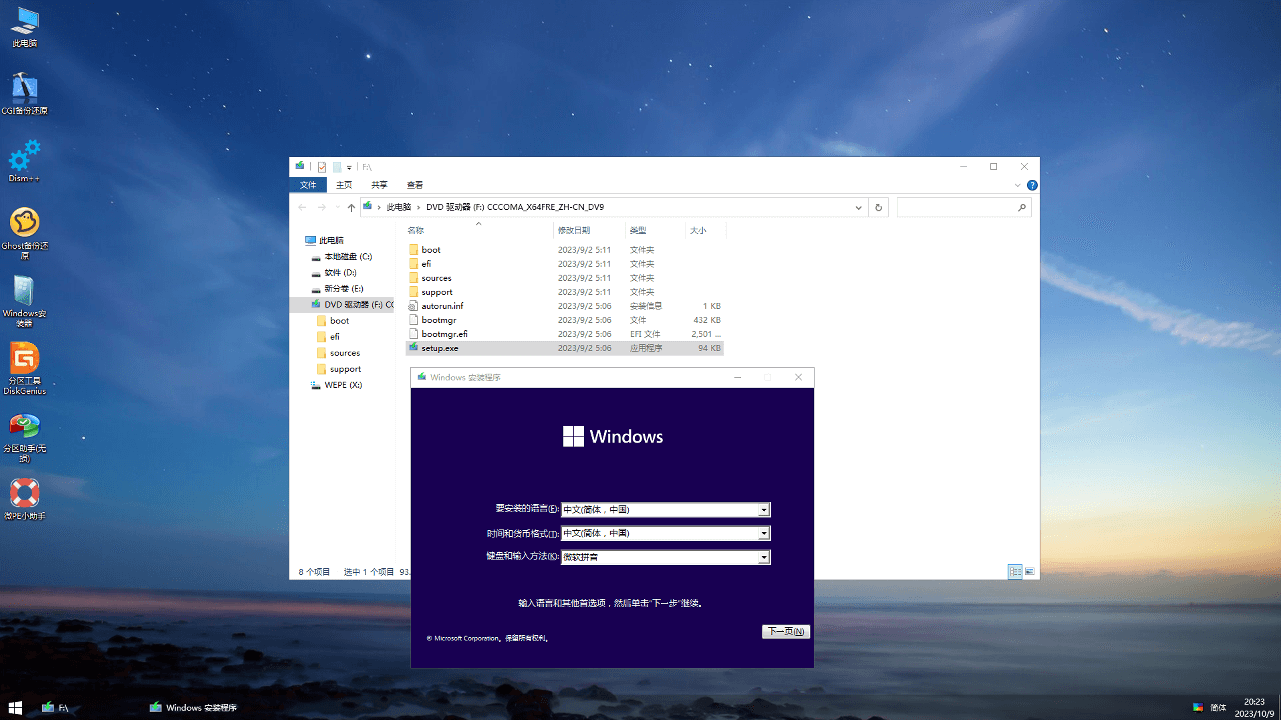
Task: Go up one folder level
Action: (x=351, y=207)
